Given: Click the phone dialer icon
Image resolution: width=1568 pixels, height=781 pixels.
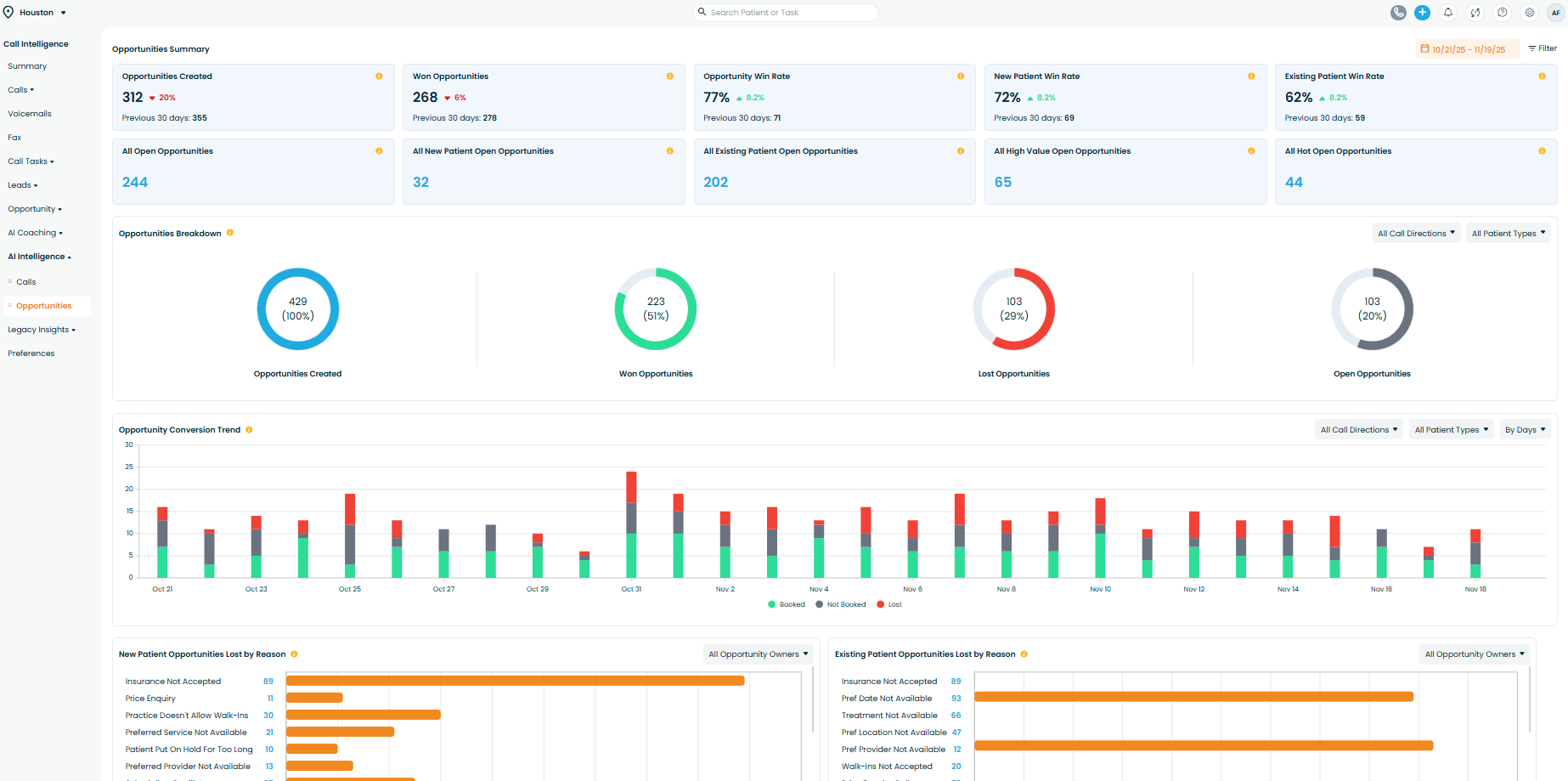Looking at the screenshot, I should [1398, 13].
